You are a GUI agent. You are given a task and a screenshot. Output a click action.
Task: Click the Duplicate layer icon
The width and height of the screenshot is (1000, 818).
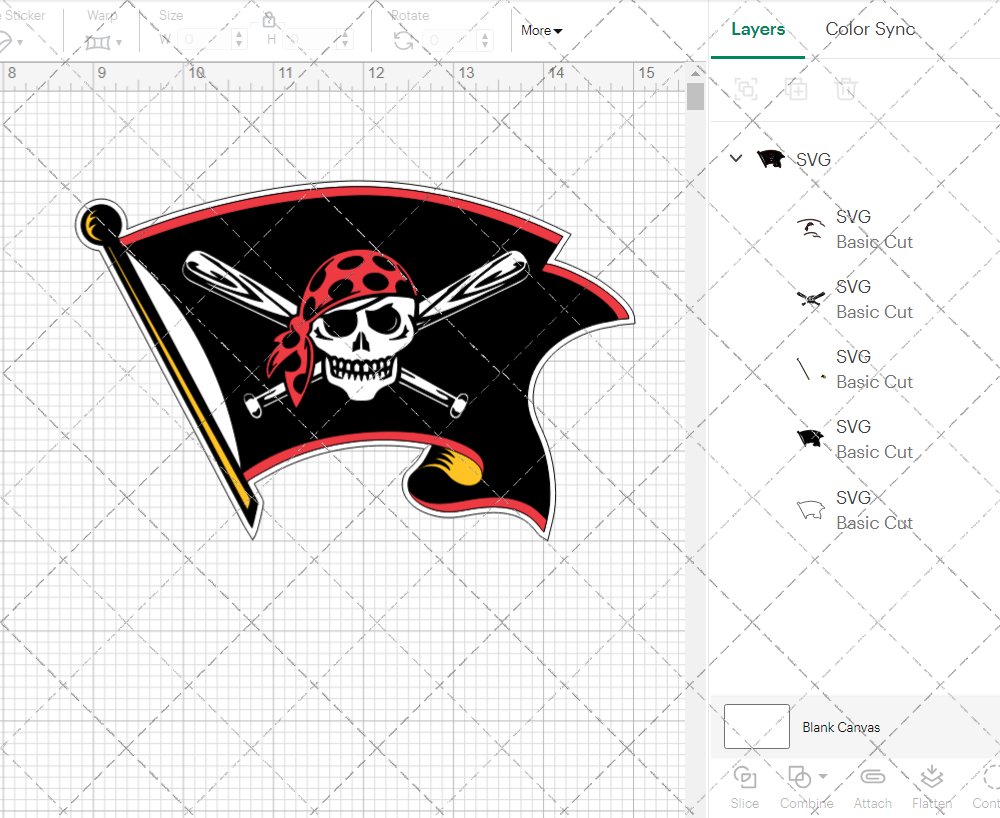click(796, 89)
